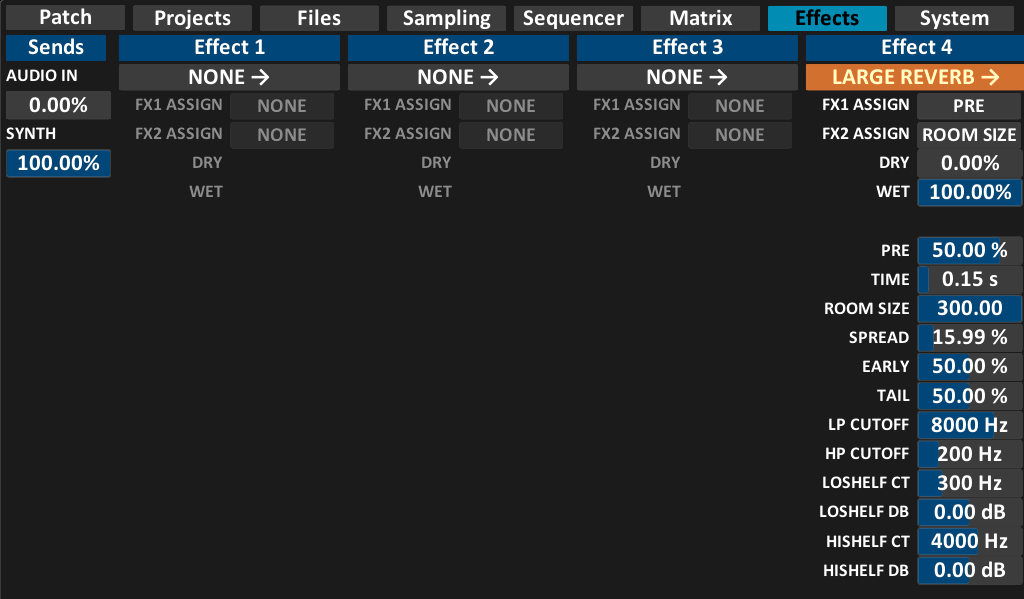The height and width of the screenshot is (599, 1024).
Task: Change the LP CUTOFF frequency slider
Action: 969,425
